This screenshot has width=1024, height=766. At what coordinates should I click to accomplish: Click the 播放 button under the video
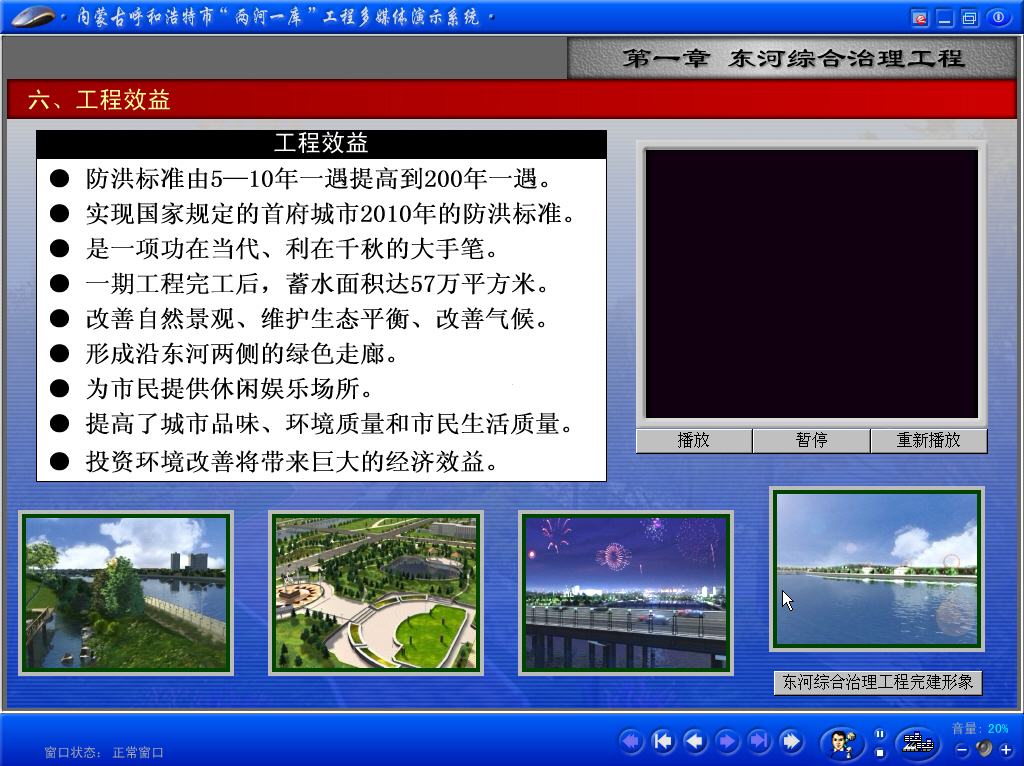click(694, 441)
